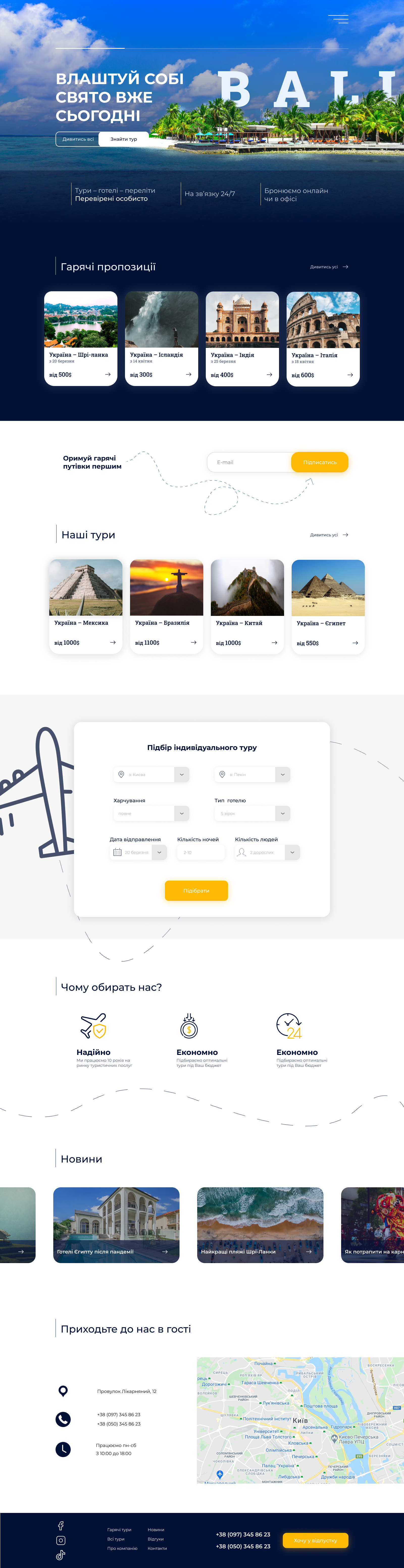Click the Підібрати button
The width and height of the screenshot is (404, 1568).
[196, 890]
